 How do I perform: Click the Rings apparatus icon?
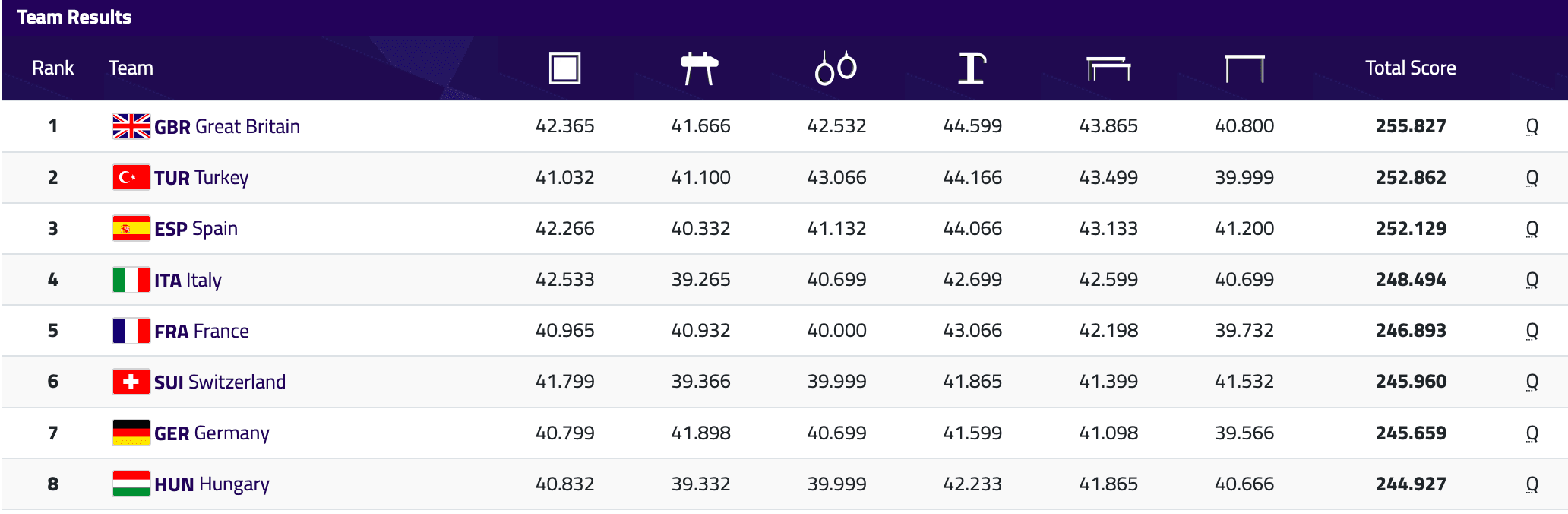coord(836,68)
